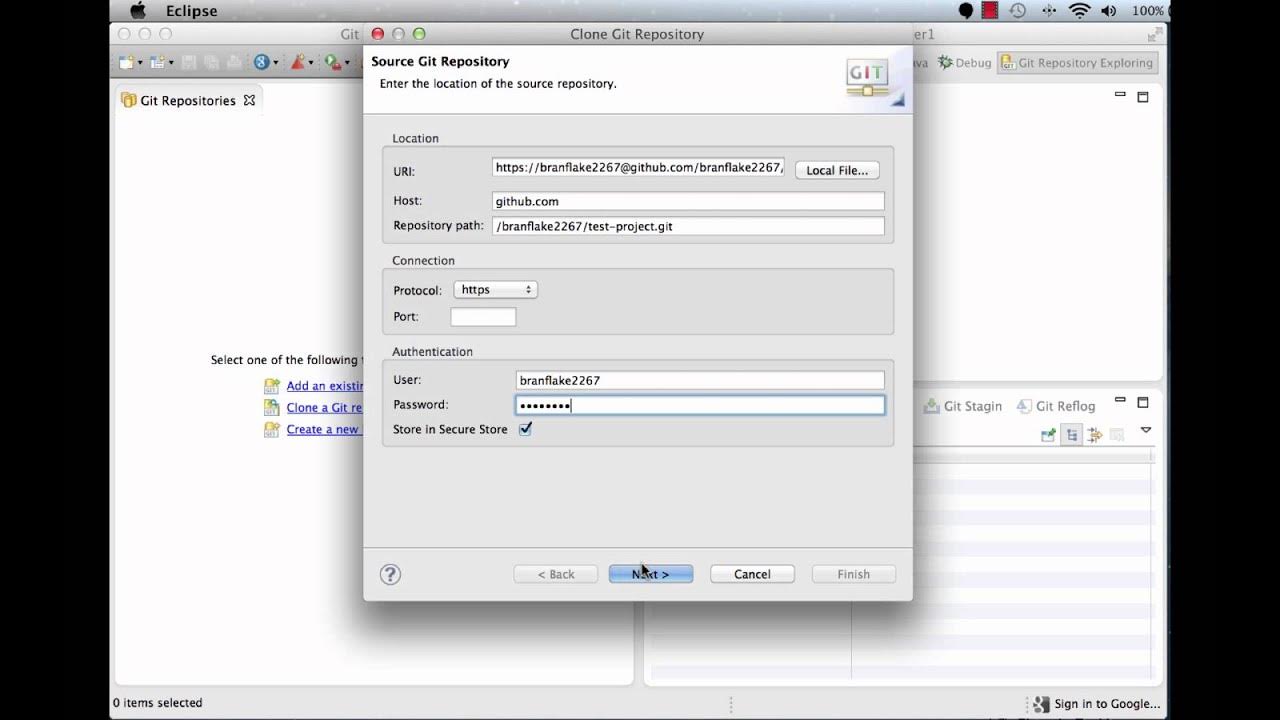Click the red film strip menu bar icon
The width and height of the screenshot is (1280, 720).
tap(990, 11)
